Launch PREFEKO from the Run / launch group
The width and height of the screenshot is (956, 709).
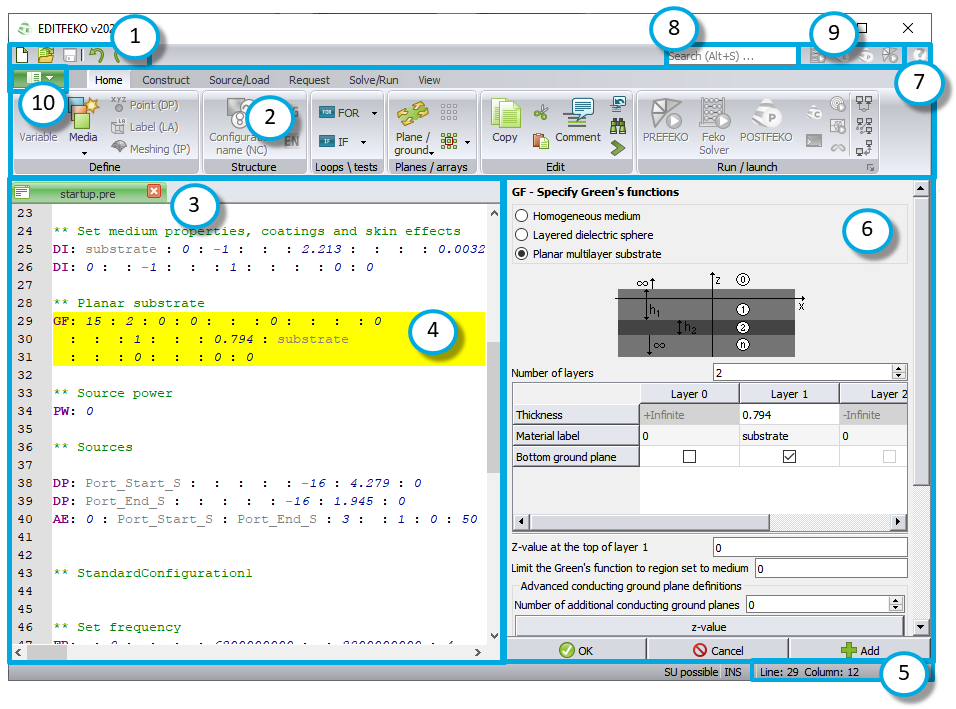pos(668,120)
